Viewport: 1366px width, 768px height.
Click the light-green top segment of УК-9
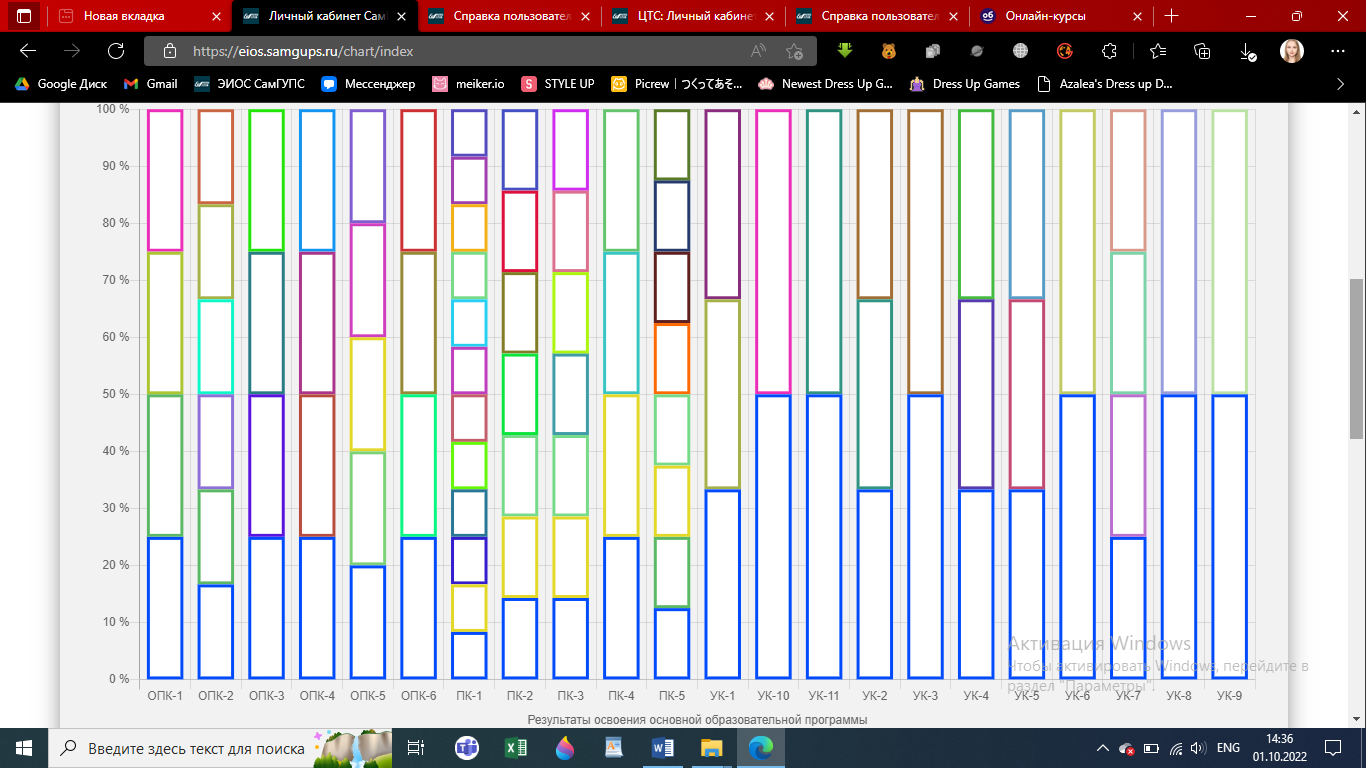(1230, 252)
